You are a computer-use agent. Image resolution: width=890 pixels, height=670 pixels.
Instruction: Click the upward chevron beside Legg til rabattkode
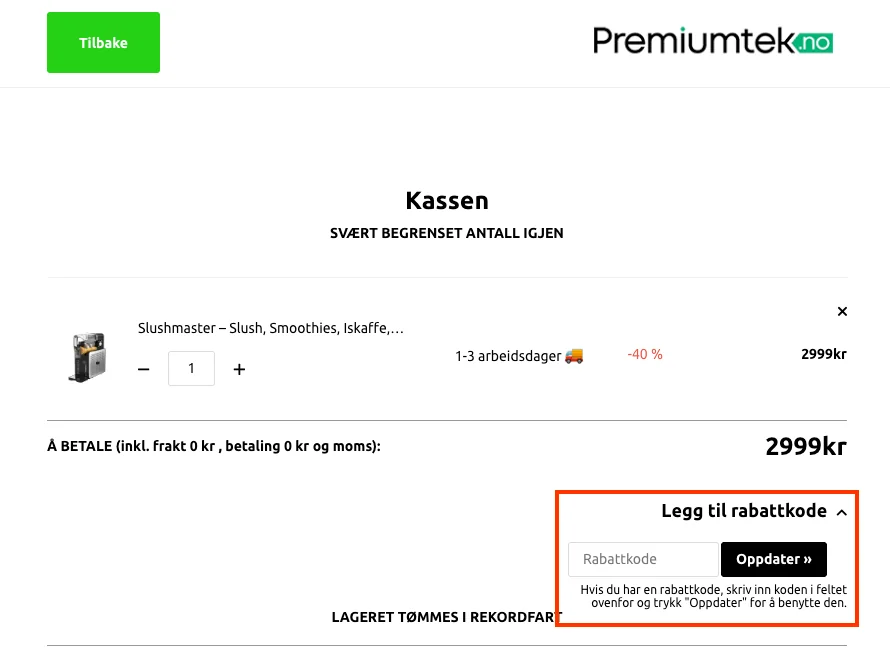click(841, 512)
